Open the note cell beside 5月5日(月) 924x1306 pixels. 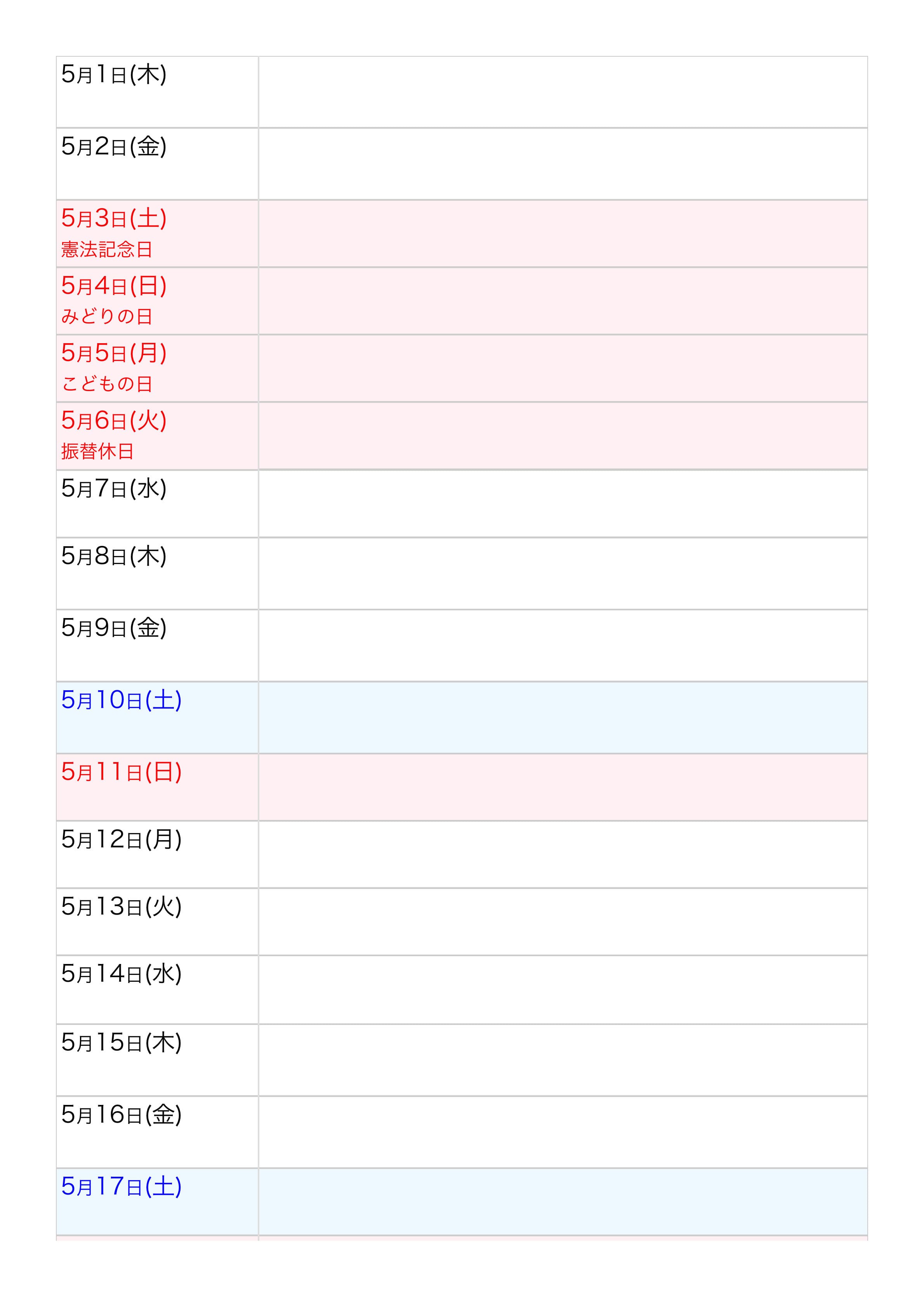562,368
